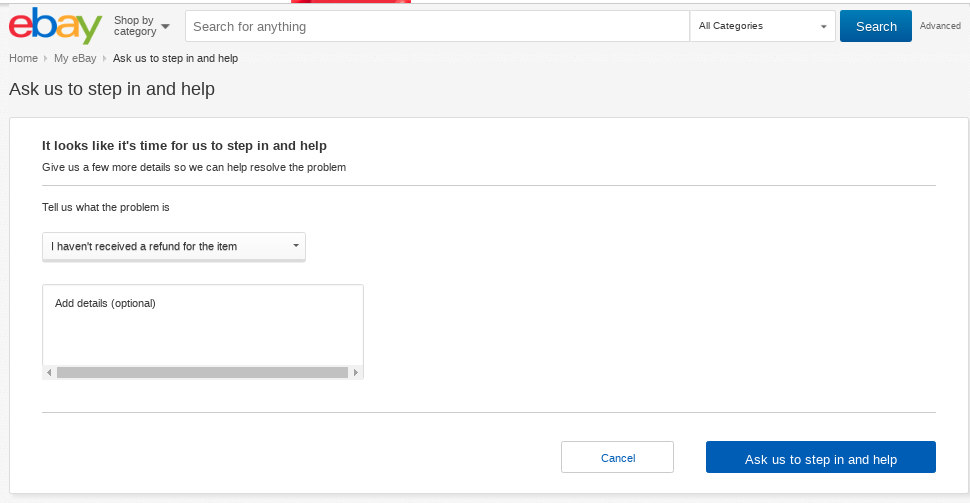Click the details box left scroll arrow

pos(48,372)
